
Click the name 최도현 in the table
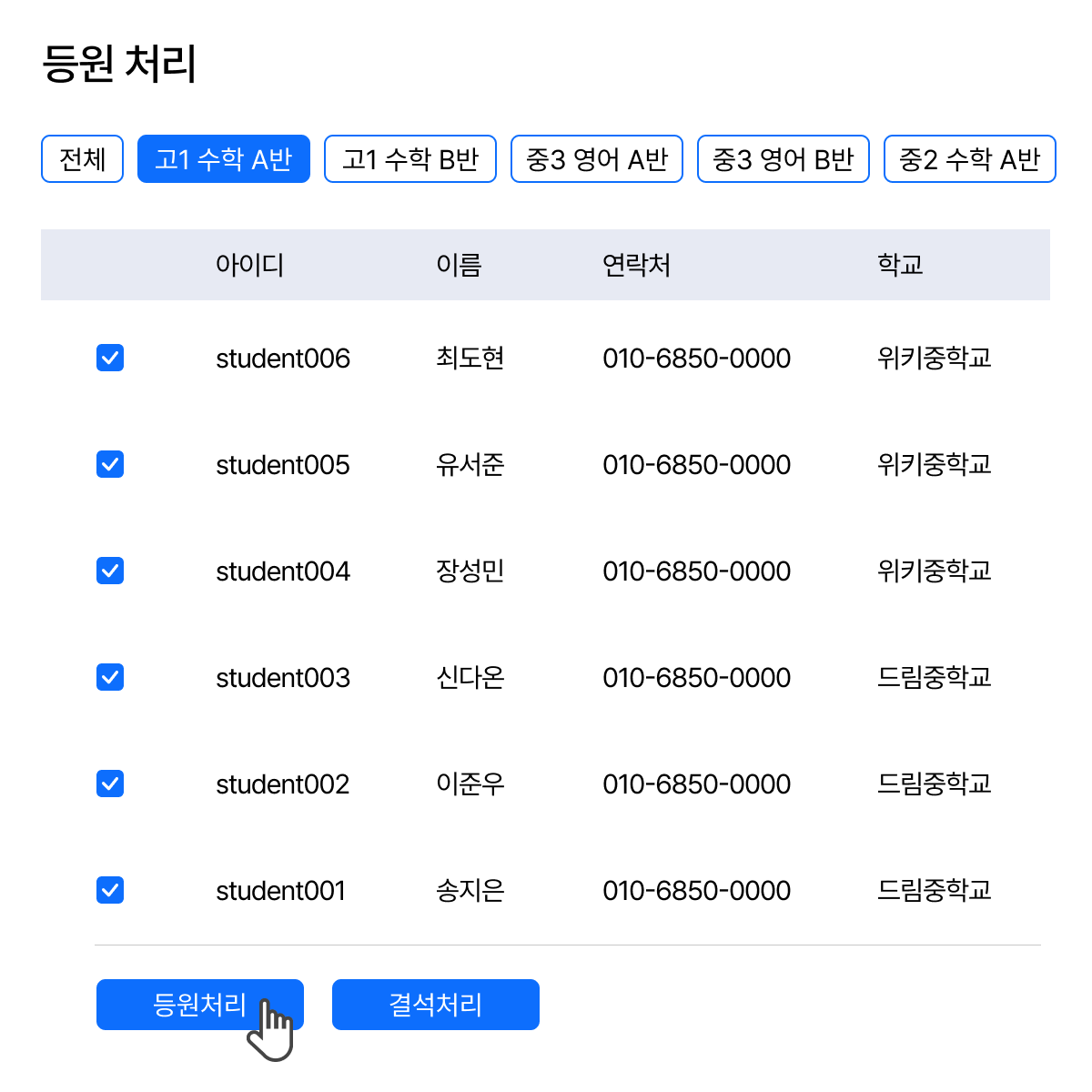point(470,358)
